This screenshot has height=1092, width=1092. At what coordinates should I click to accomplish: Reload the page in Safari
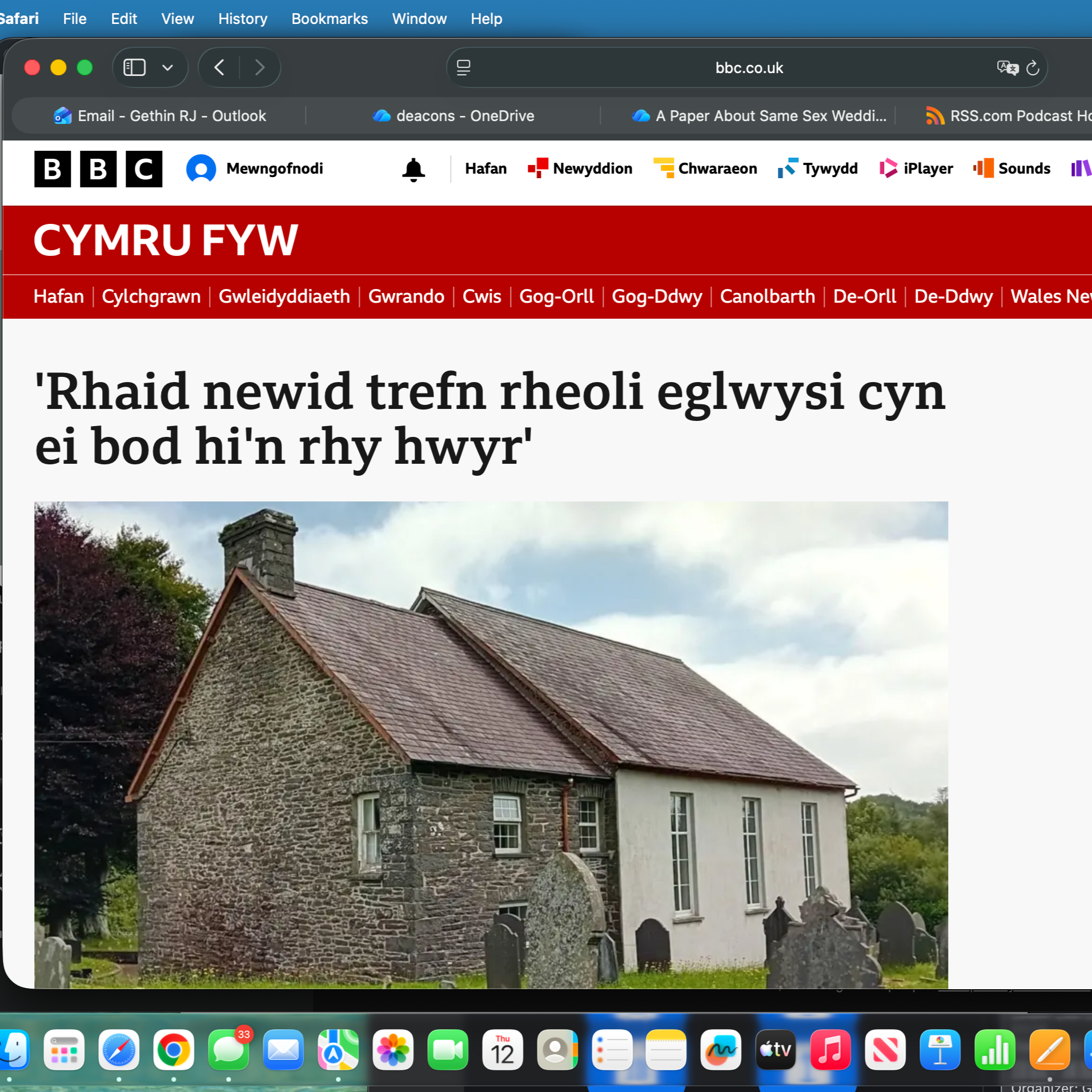click(1032, 68)
